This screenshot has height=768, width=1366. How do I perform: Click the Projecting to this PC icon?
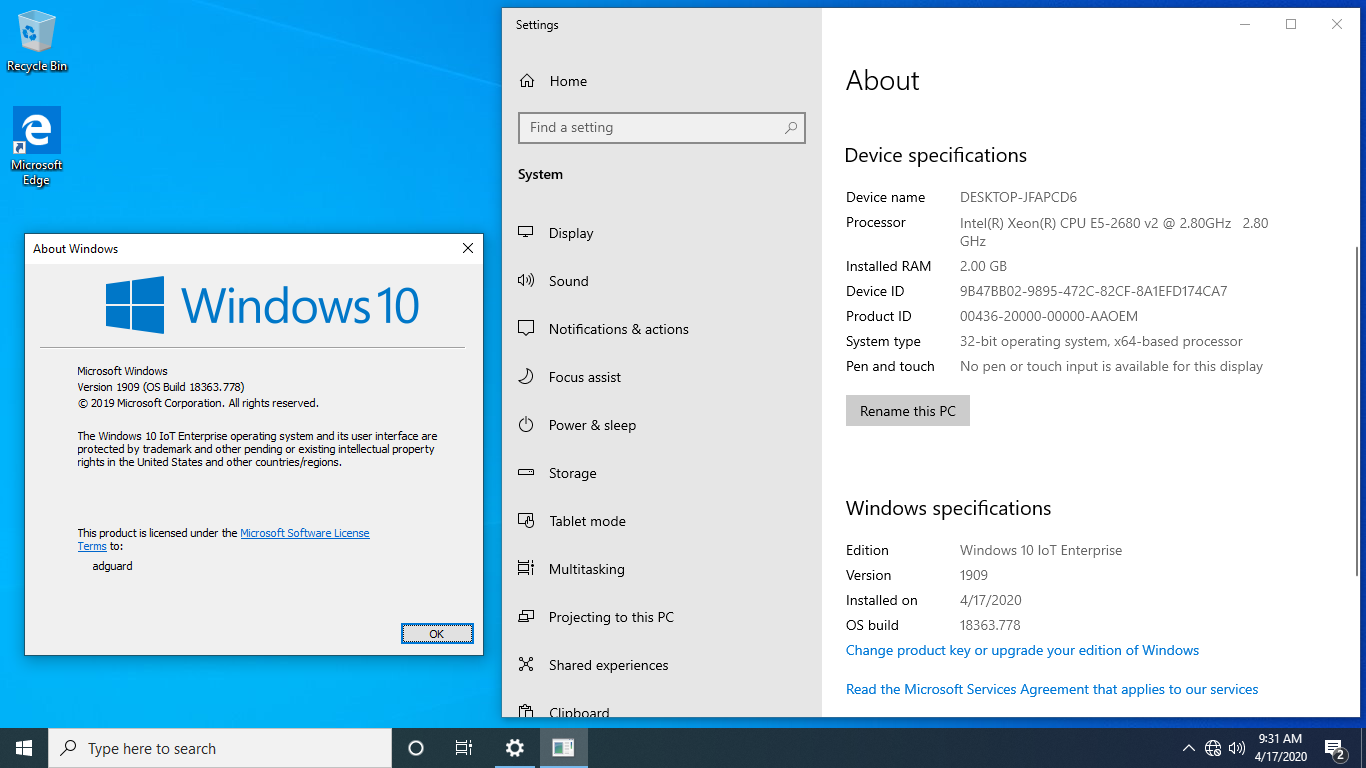526,617
